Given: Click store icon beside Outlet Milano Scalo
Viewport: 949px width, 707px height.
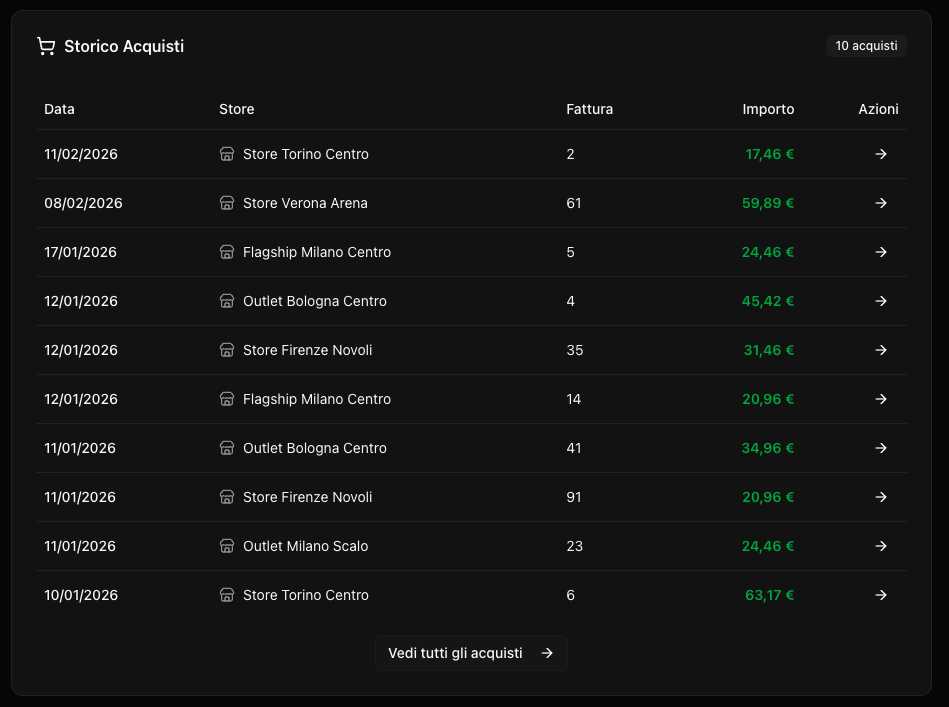Looking at the screenshot, I should pyautogui.click(x=227, y=547).
